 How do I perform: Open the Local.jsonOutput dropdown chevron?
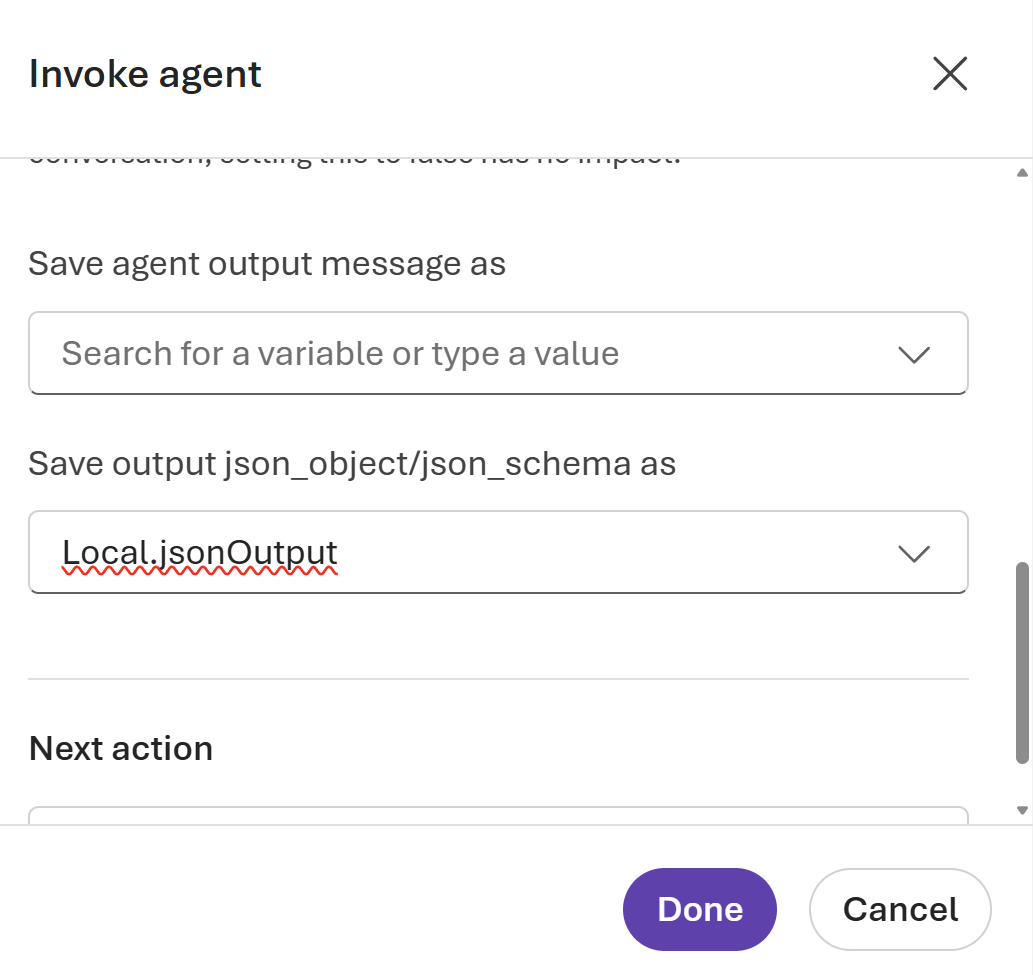914,553
